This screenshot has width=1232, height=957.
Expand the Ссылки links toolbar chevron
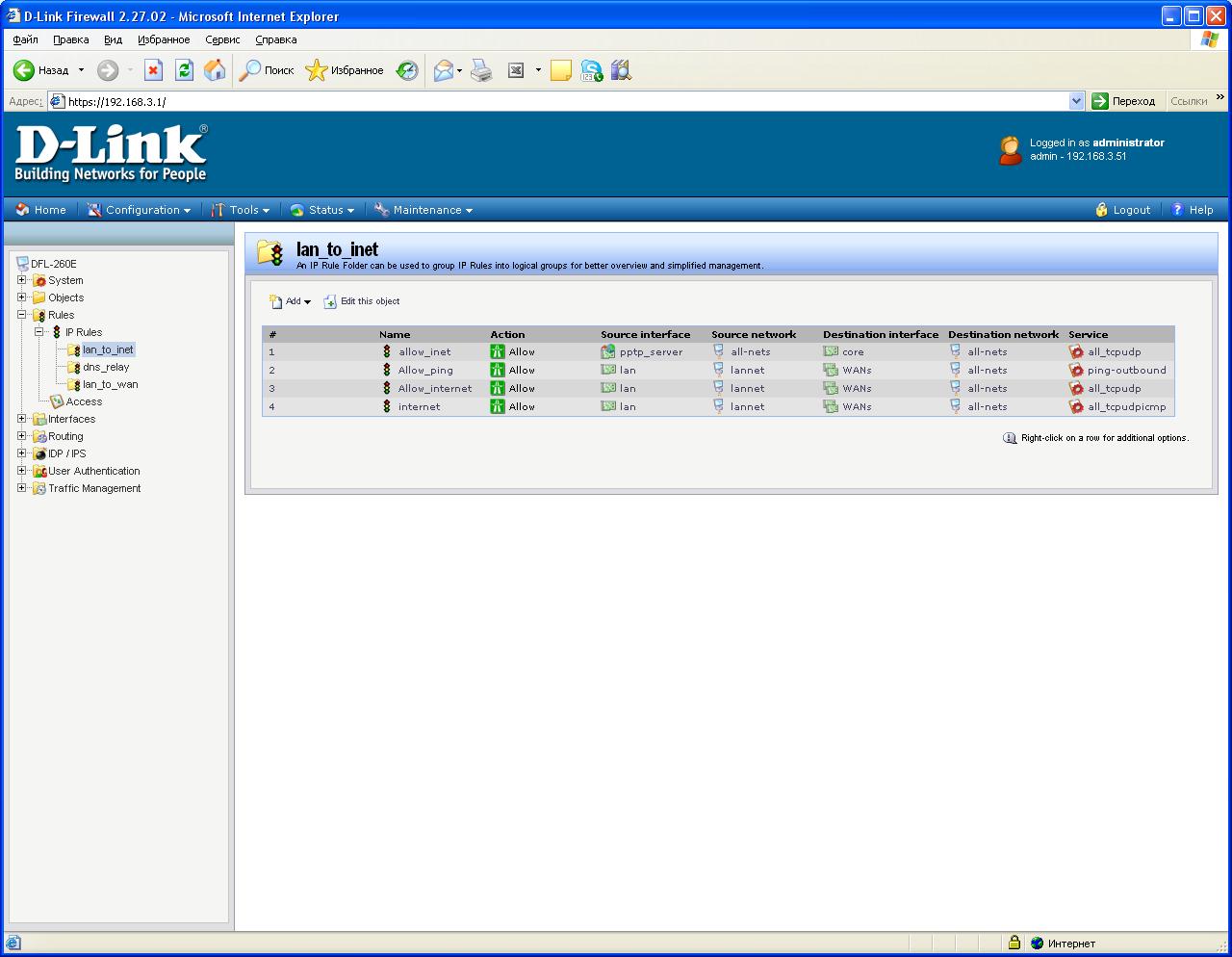[x=1220, y=98]
